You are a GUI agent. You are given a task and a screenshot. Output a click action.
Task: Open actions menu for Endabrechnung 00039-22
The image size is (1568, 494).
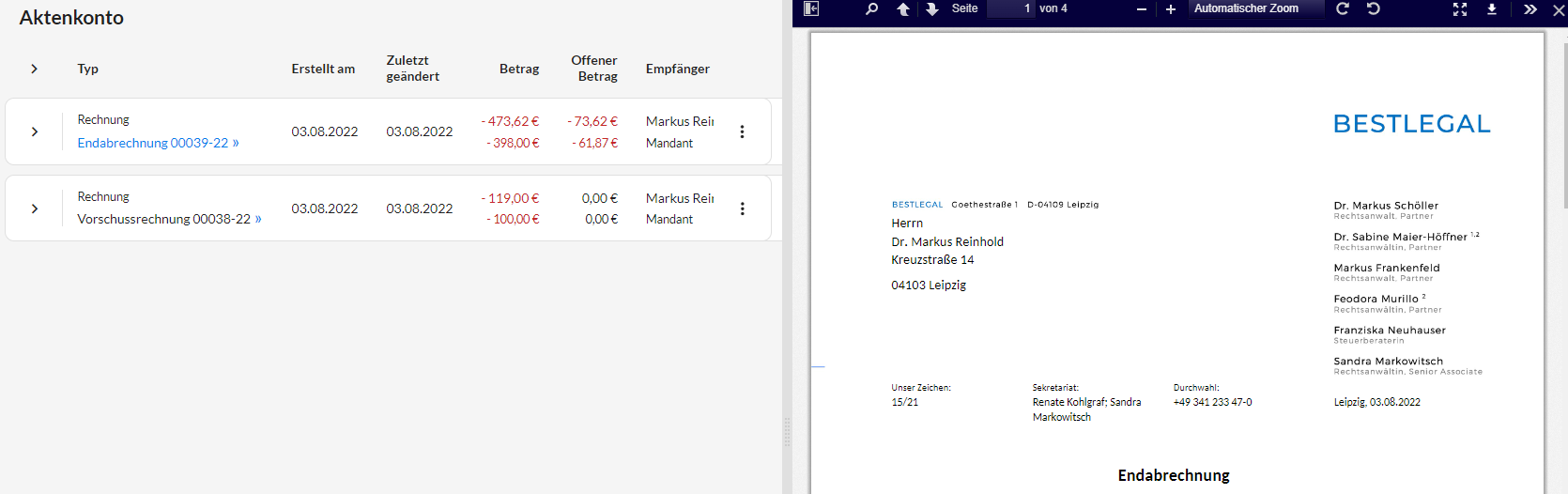[x=742, y=131]
